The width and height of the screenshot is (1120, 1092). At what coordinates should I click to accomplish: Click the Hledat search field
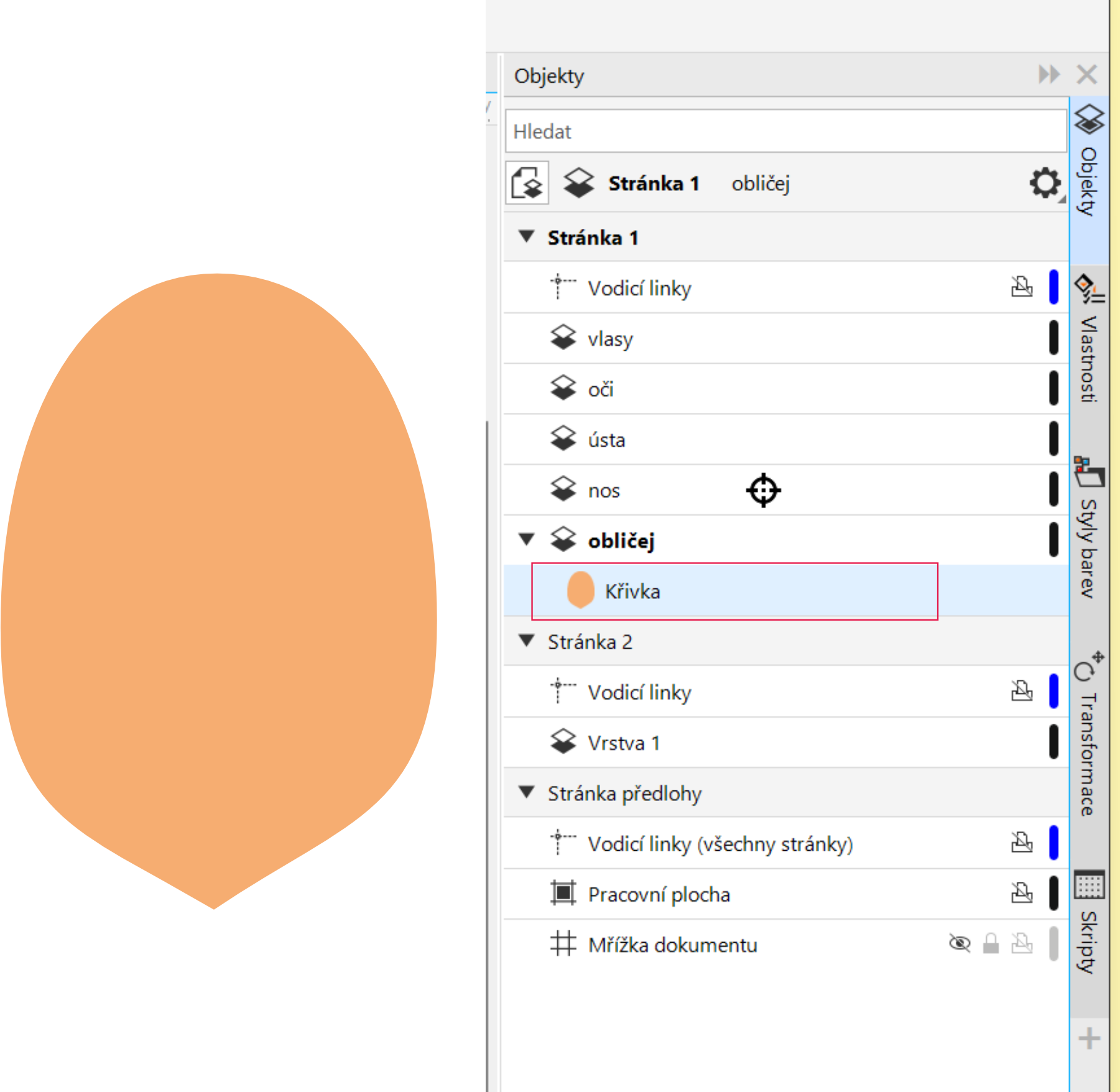[785, 131]
